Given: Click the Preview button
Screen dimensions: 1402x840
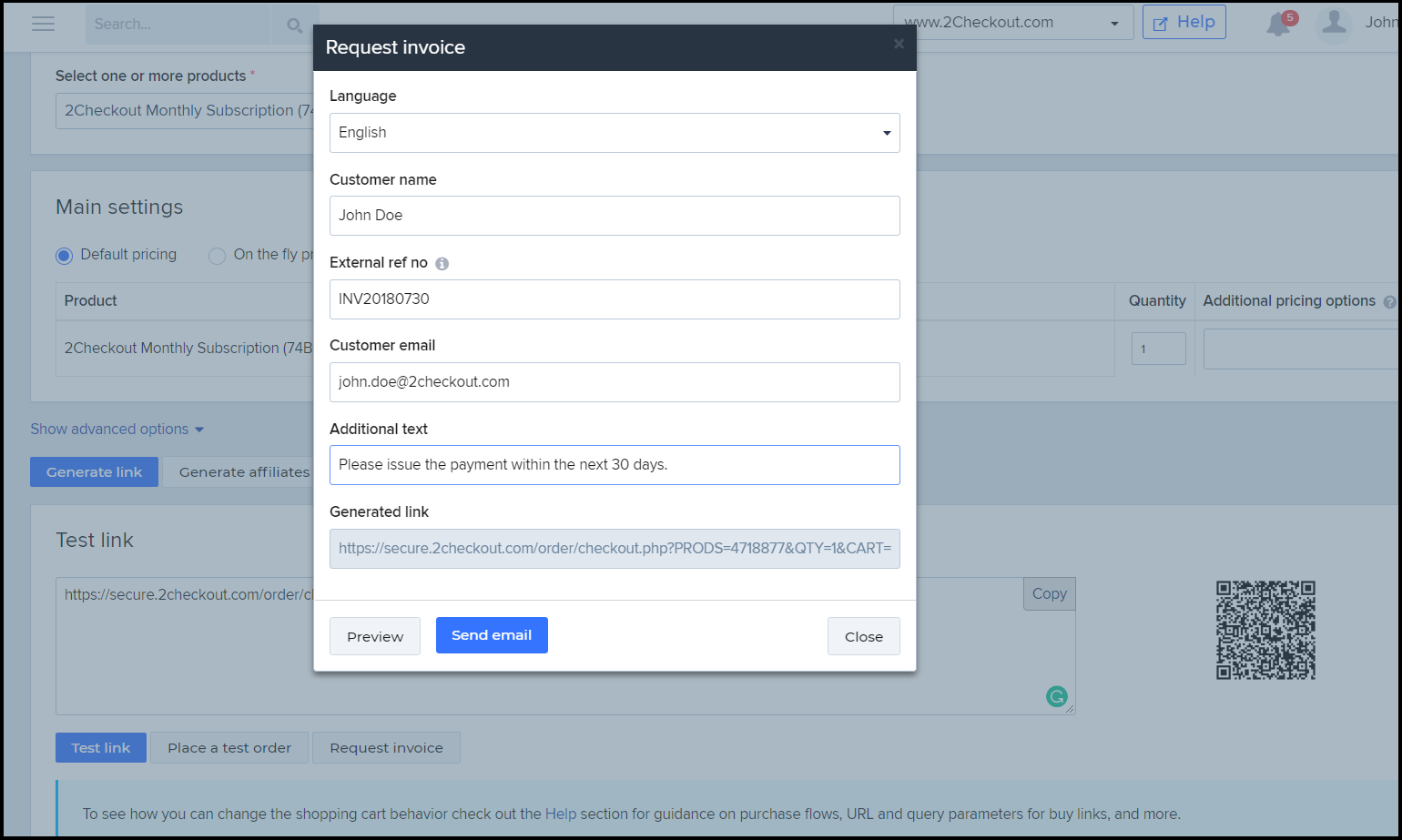Looking at the screenshot, I should [x=375, y=636].
